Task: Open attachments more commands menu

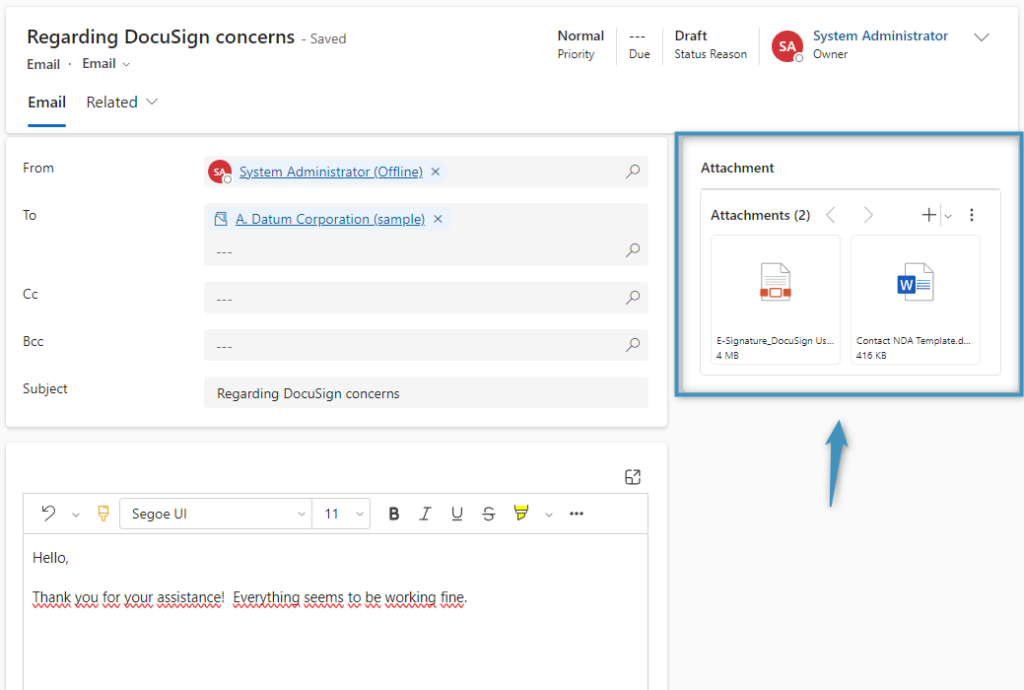Action: [x=972, y=215]
